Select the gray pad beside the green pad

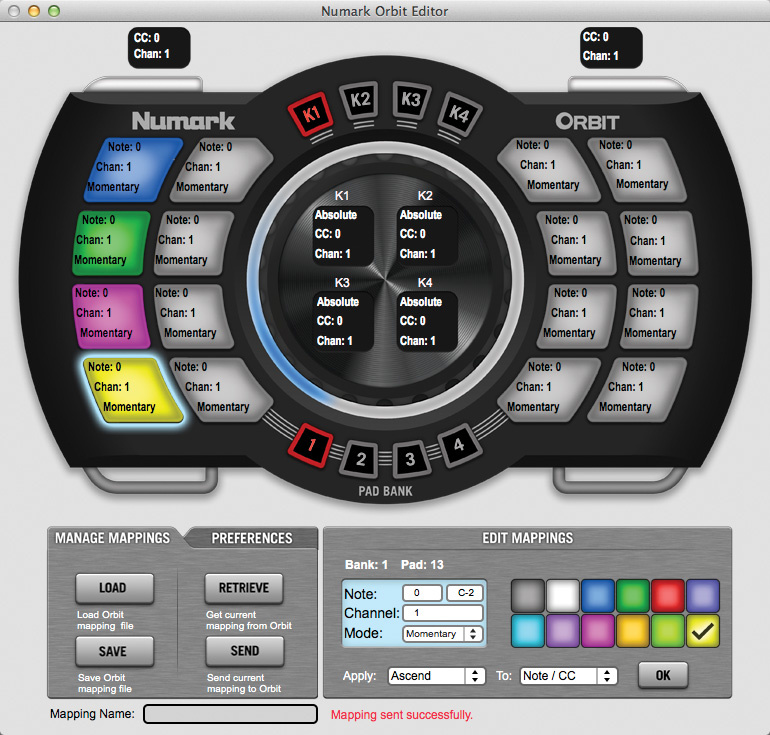194,243
